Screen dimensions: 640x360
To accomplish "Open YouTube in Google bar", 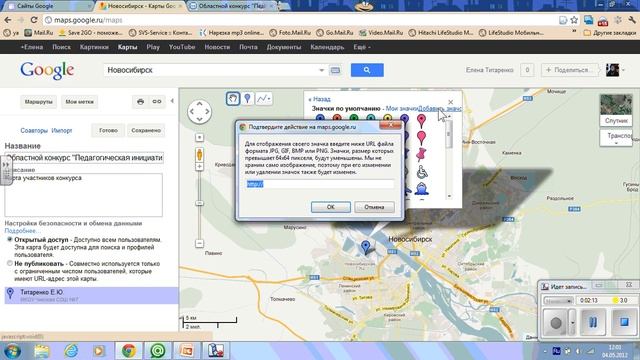I will pos(182,47).
